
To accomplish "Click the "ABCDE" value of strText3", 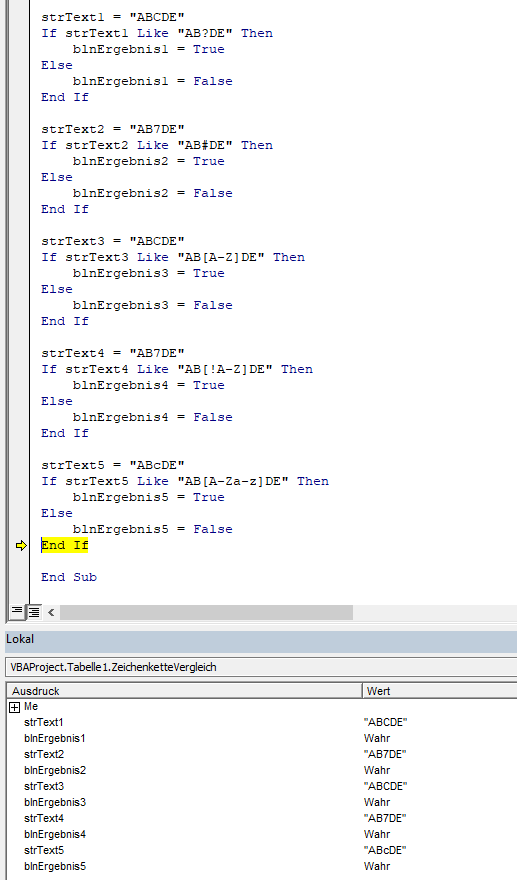I will 385,786.
